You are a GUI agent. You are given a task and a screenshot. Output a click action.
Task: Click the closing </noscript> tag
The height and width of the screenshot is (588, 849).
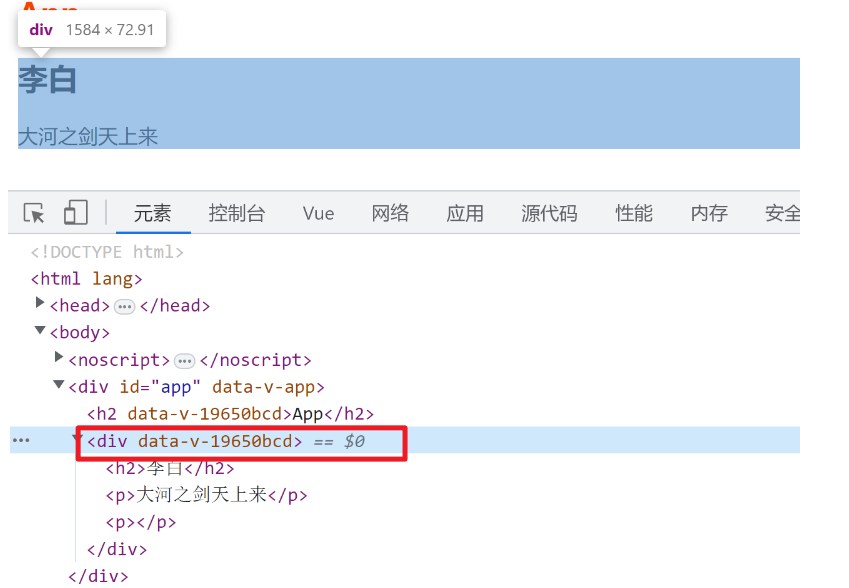pyautogui.click(x=256, y=360)
